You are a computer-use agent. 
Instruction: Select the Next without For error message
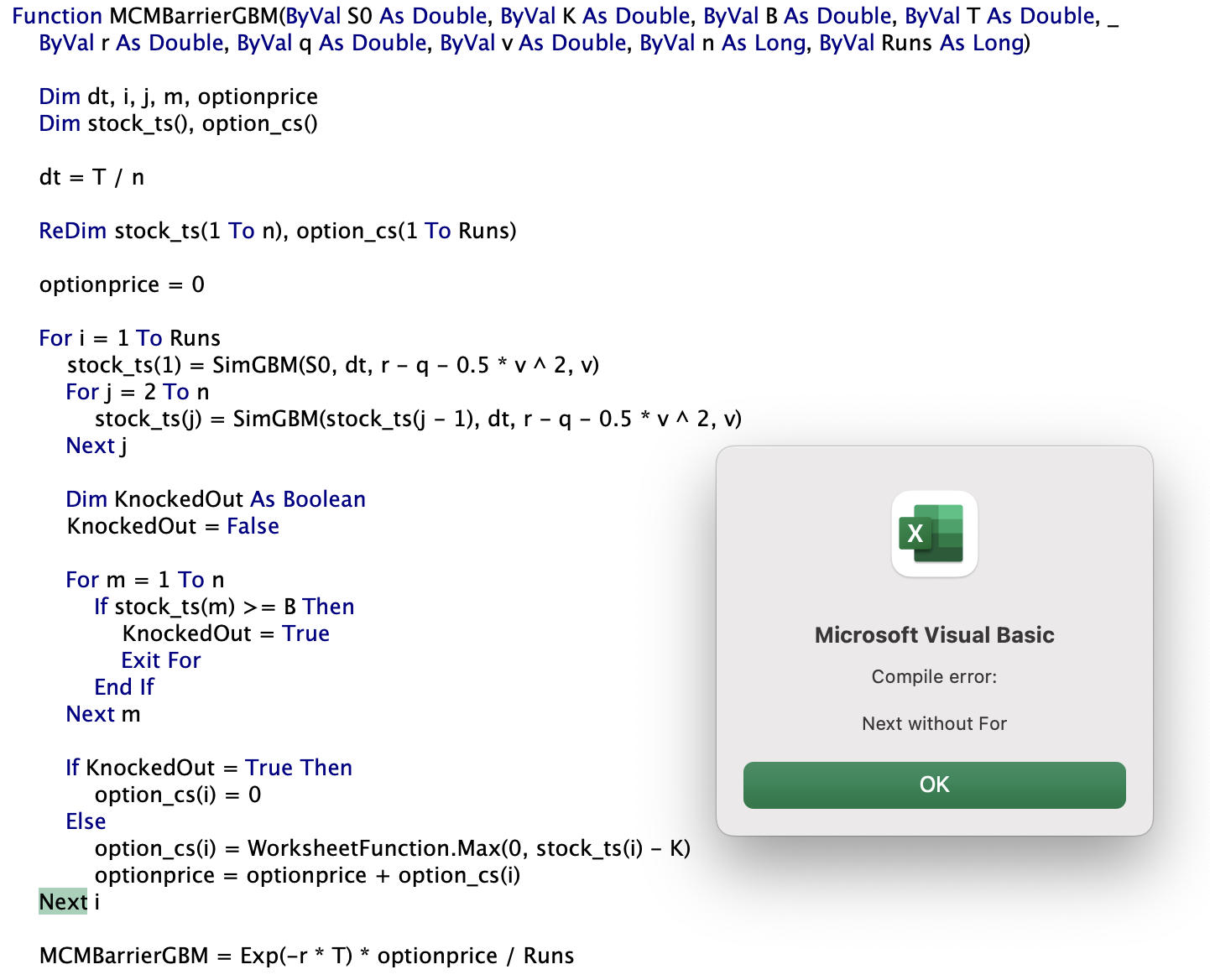tap(934, 723)
